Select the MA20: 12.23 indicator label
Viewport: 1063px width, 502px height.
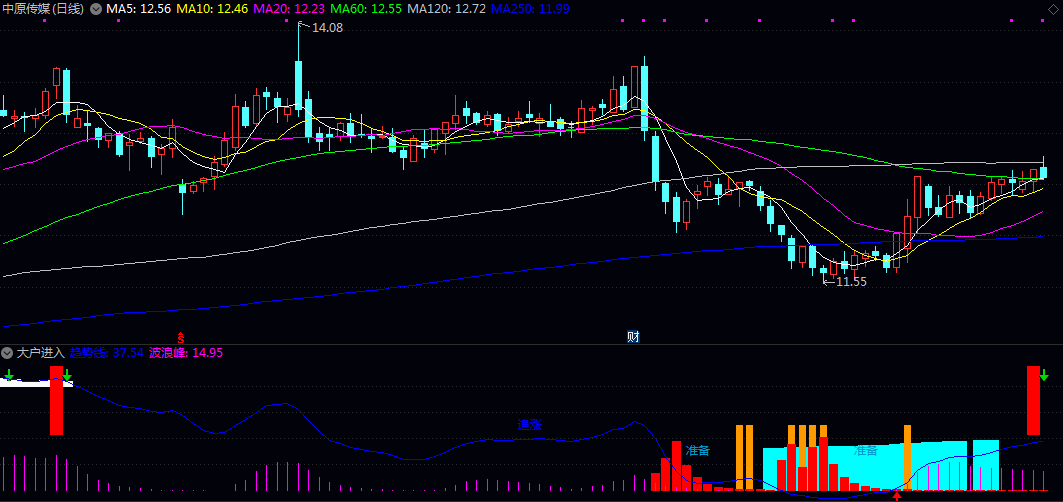pos(289,9)
